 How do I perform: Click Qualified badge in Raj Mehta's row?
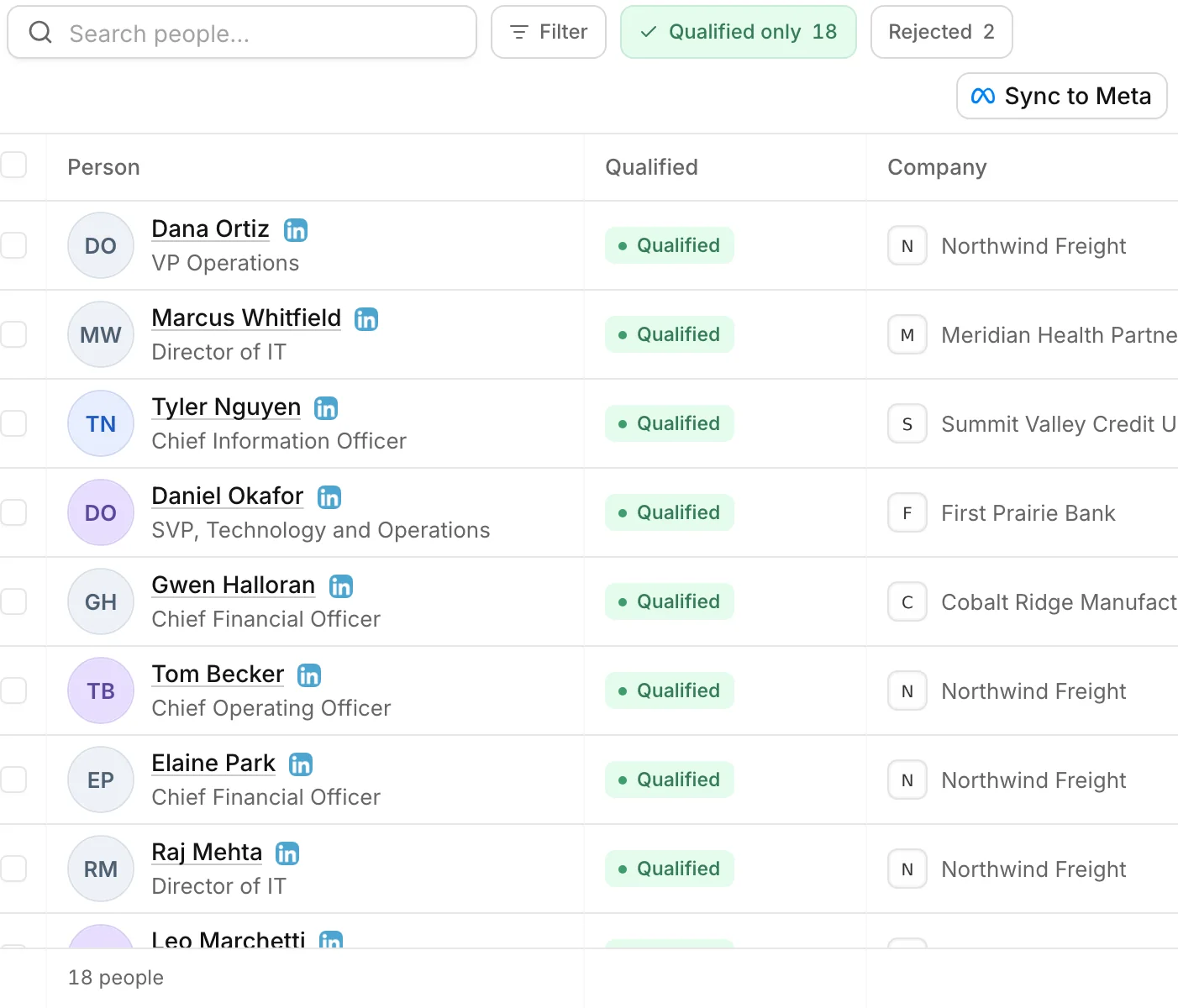(670, 869)
